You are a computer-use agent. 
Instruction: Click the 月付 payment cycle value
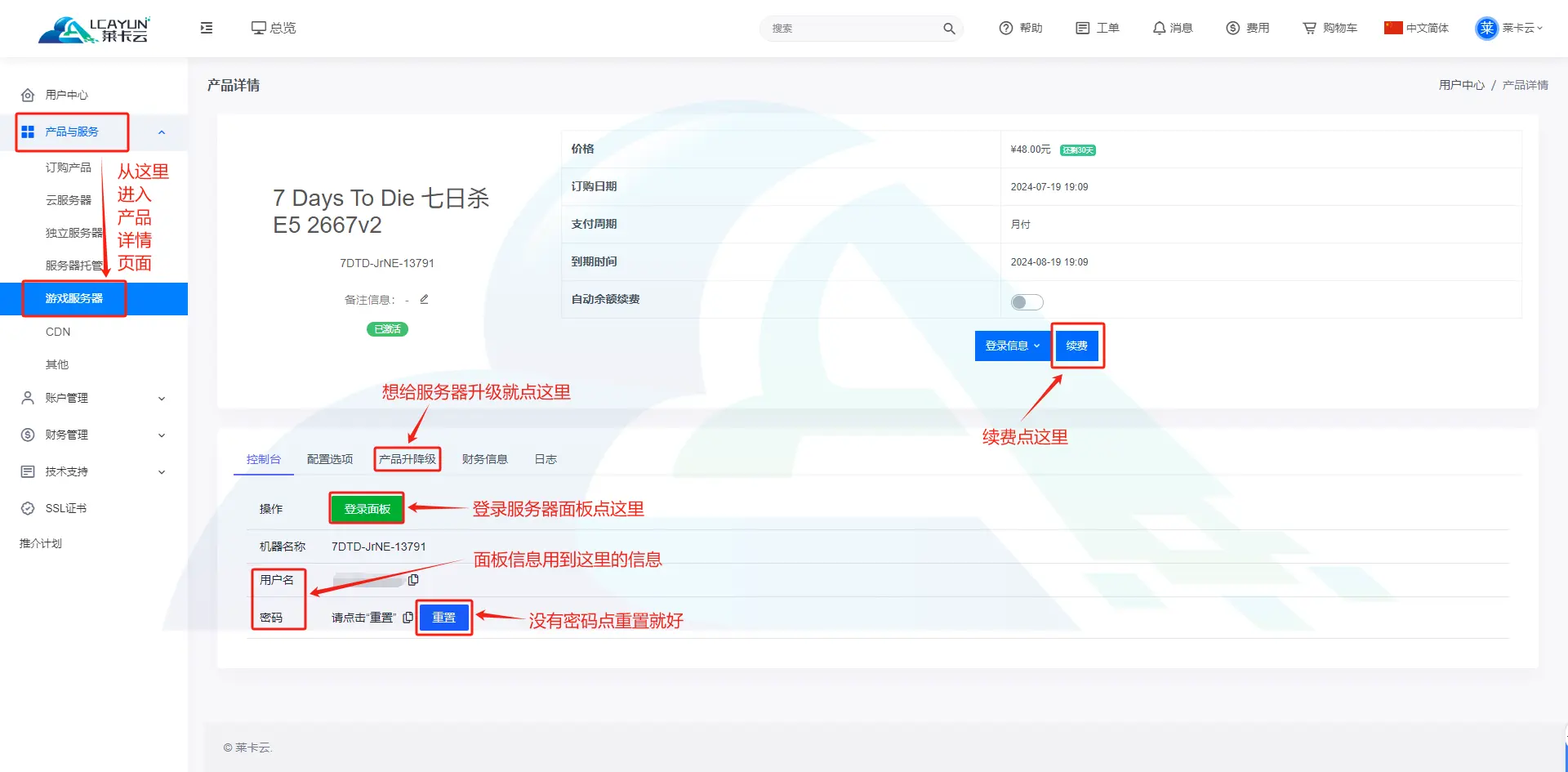1021,225
